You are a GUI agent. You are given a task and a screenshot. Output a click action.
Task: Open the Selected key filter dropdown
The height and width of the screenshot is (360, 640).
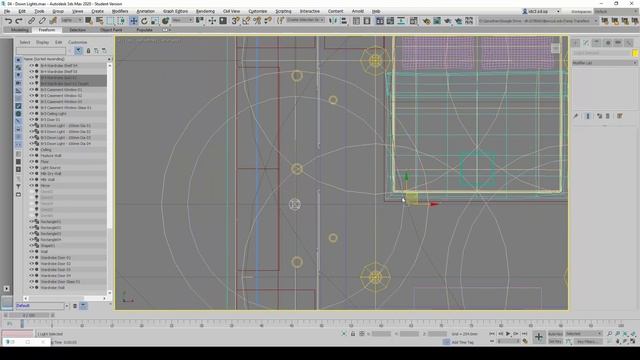pos(584,334)
